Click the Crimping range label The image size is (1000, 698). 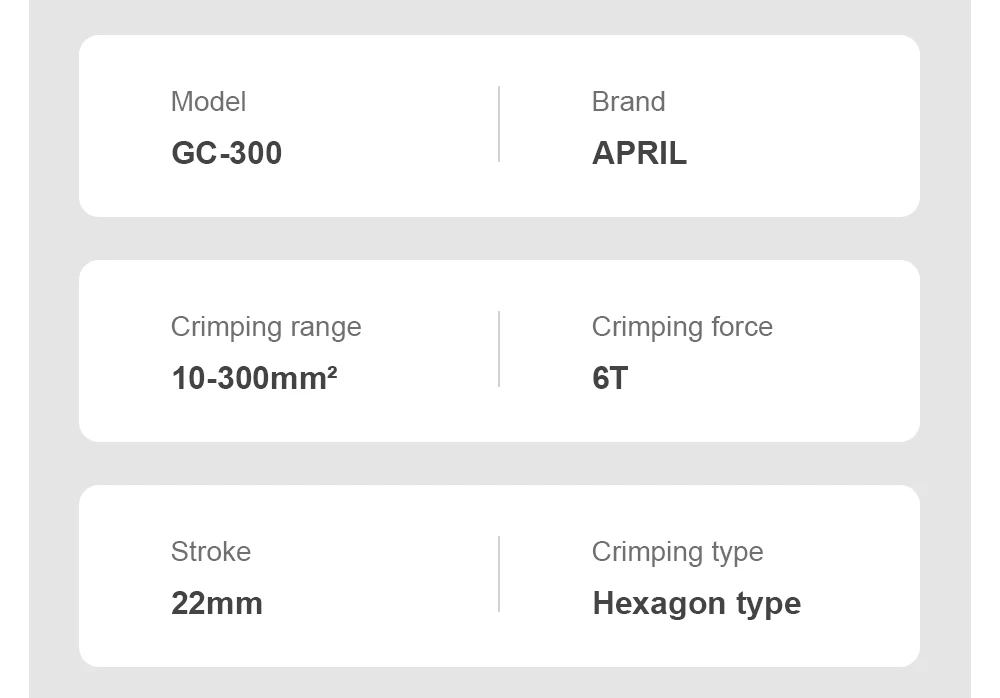(x=266, y=327)
